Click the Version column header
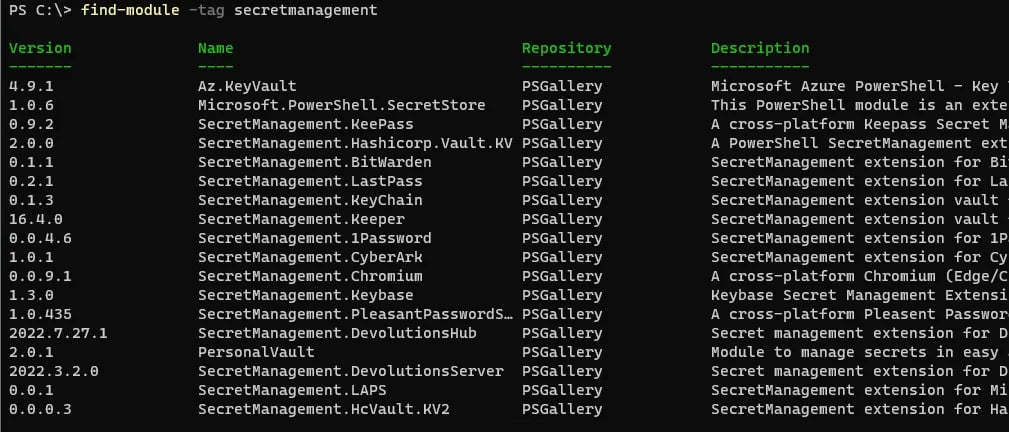The width and height of the screenshot is (1009, 432). [40, 48]
